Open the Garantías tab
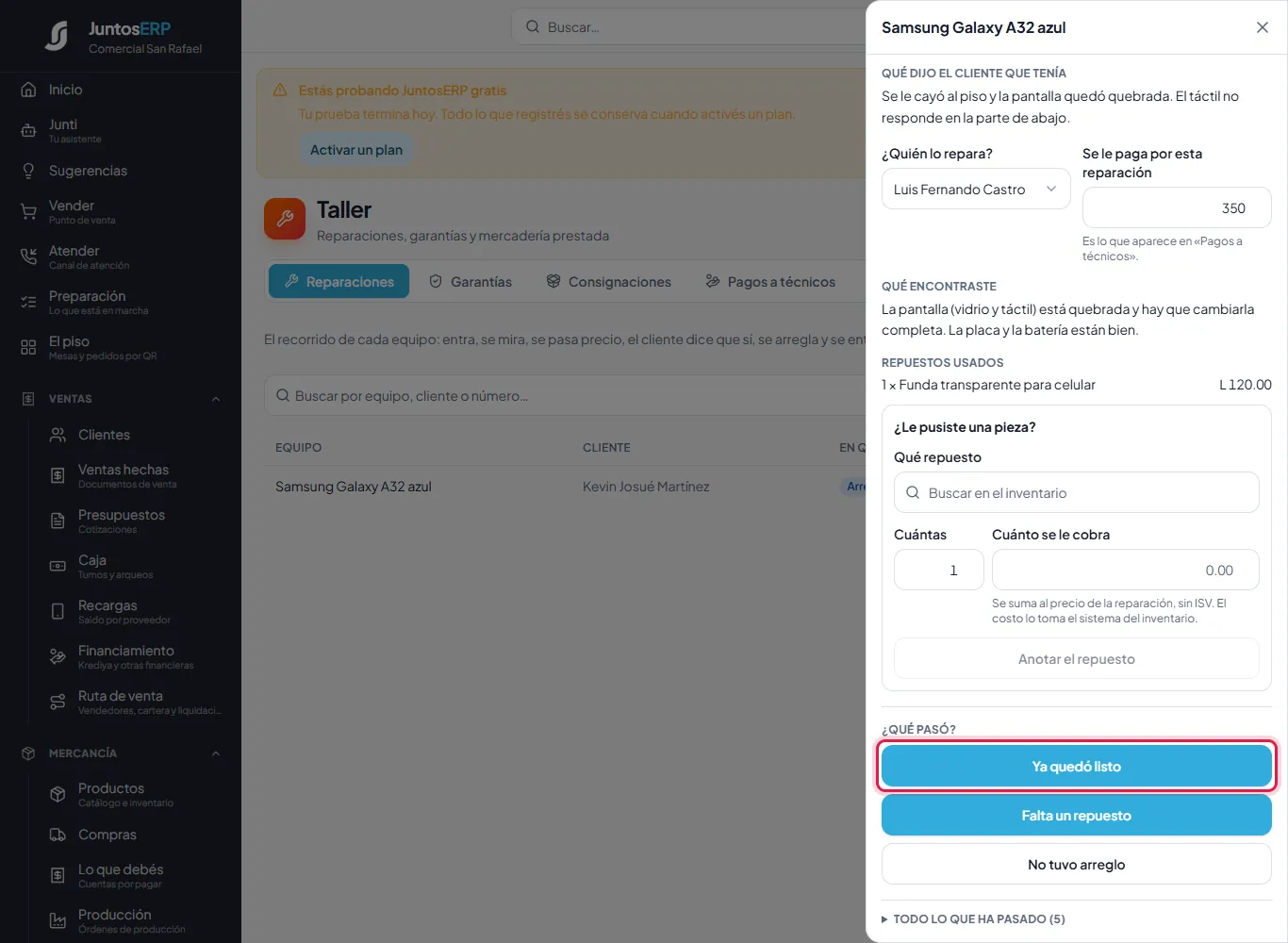1288x943 pixels. tap(471, 281)
